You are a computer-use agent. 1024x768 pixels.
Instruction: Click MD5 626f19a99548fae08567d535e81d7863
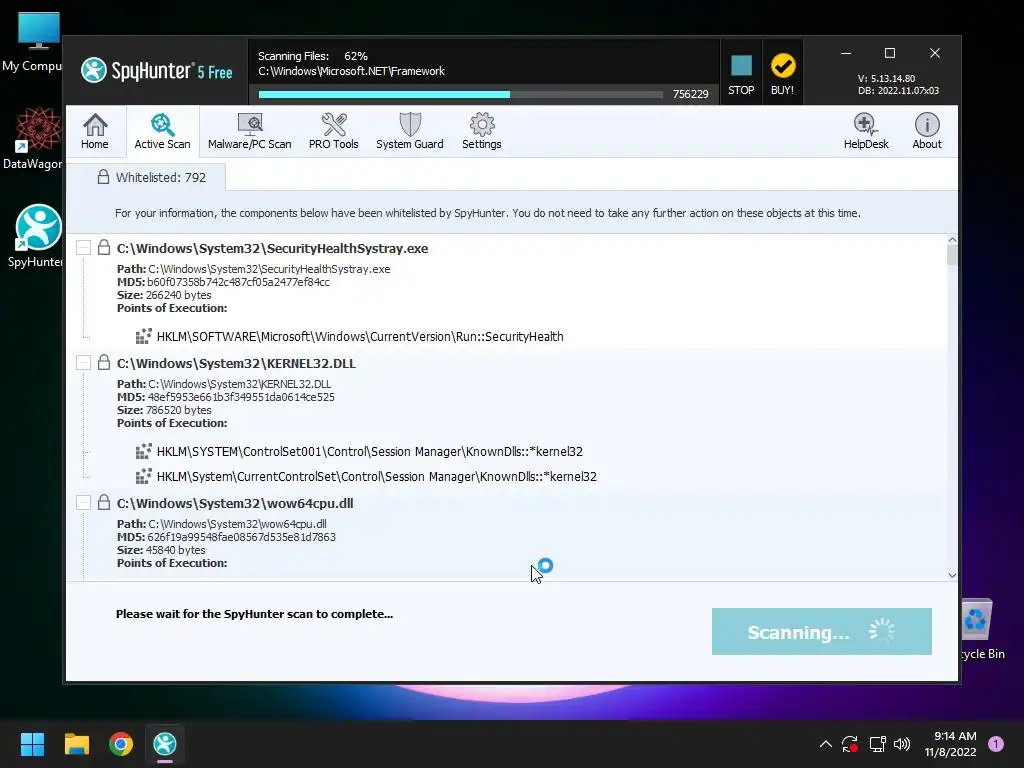coord(227,537)
